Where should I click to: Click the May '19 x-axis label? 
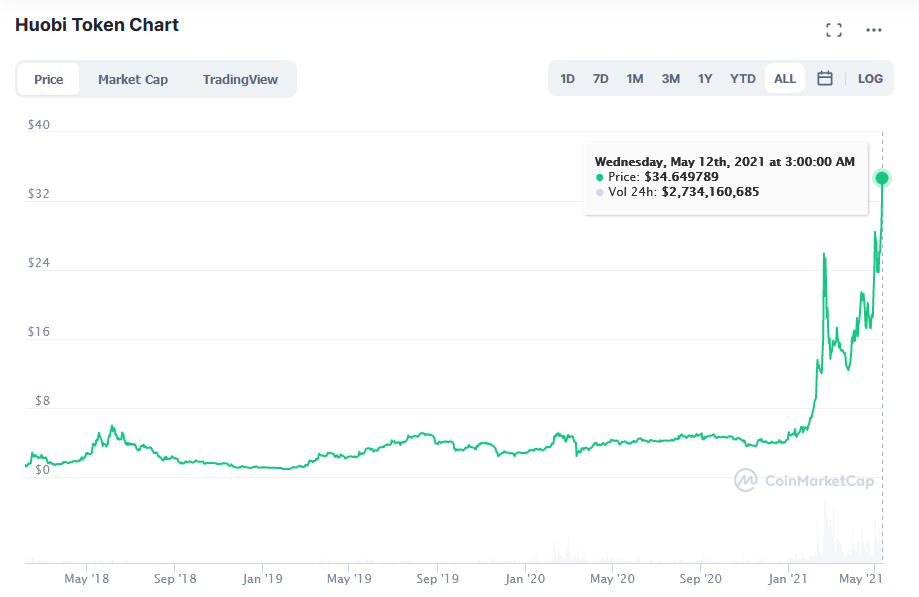tap(349, 579)
